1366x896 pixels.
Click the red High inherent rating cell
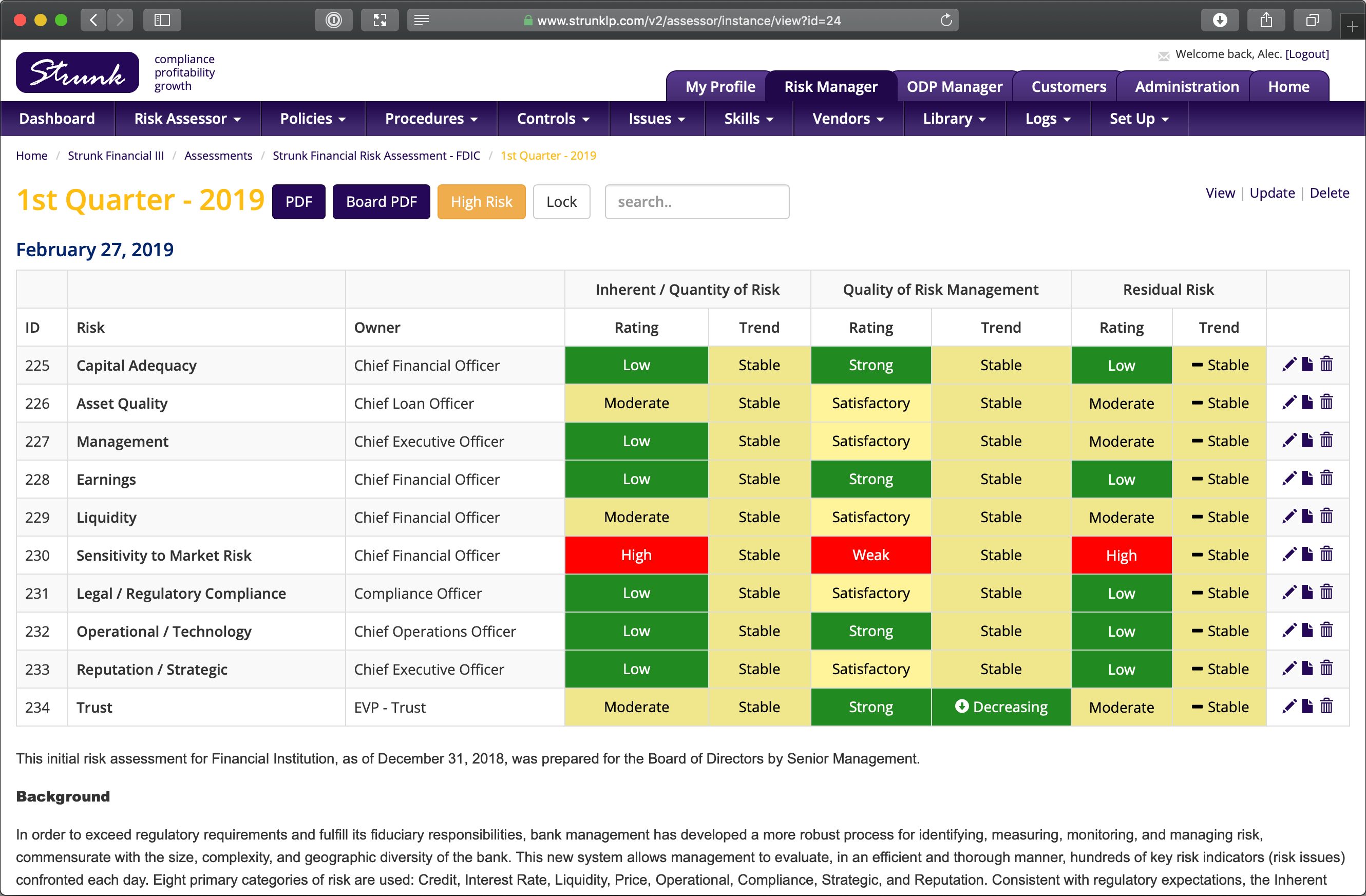(x=636, y=555)
